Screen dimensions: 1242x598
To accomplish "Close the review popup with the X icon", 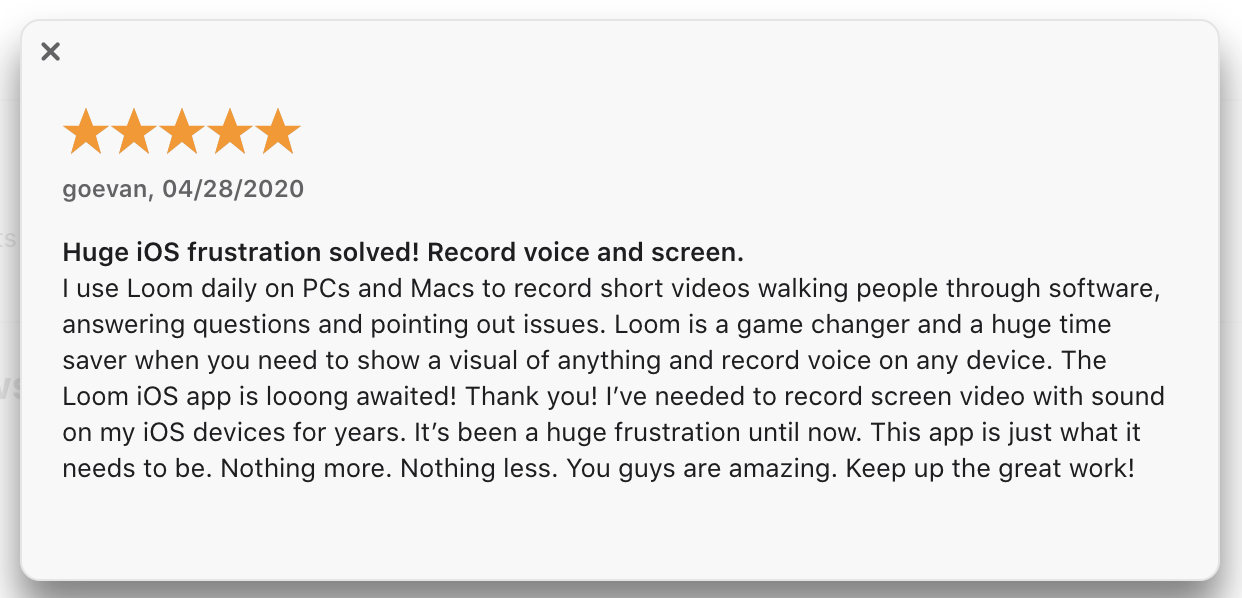I will pyautogui.click(x=51, y=51).
